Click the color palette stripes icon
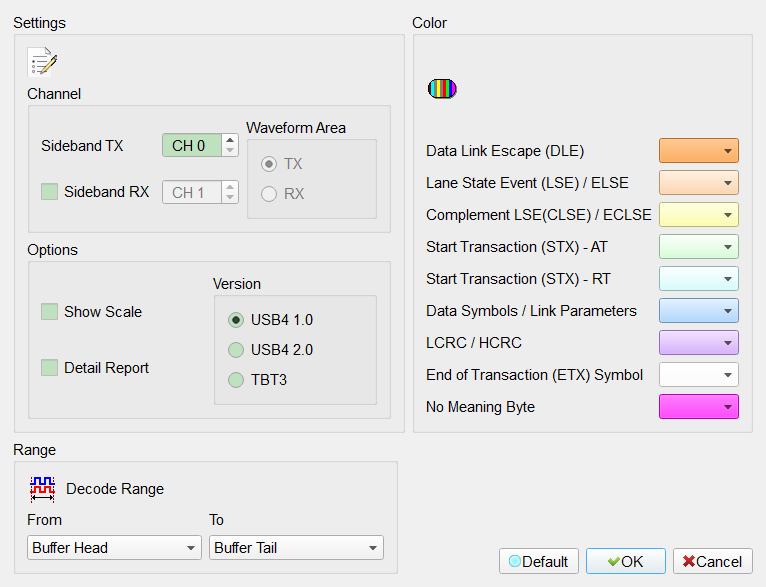Viewport: 766px width, 587px height. [x=442, y=88]
